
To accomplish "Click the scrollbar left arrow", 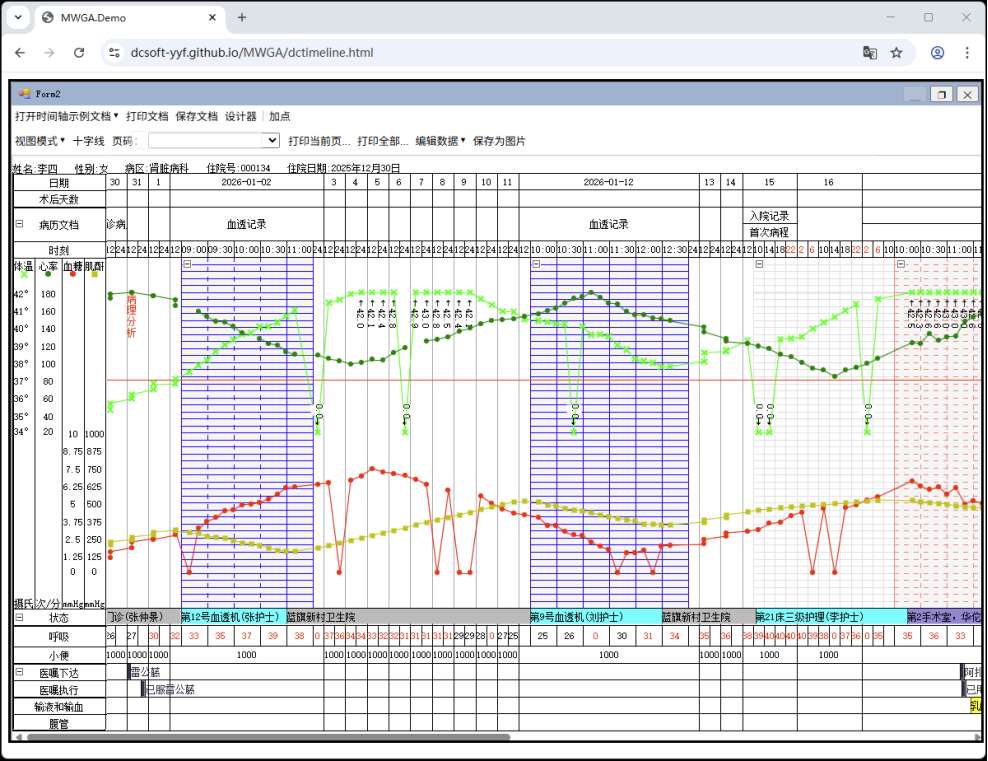I will point(18,736).
